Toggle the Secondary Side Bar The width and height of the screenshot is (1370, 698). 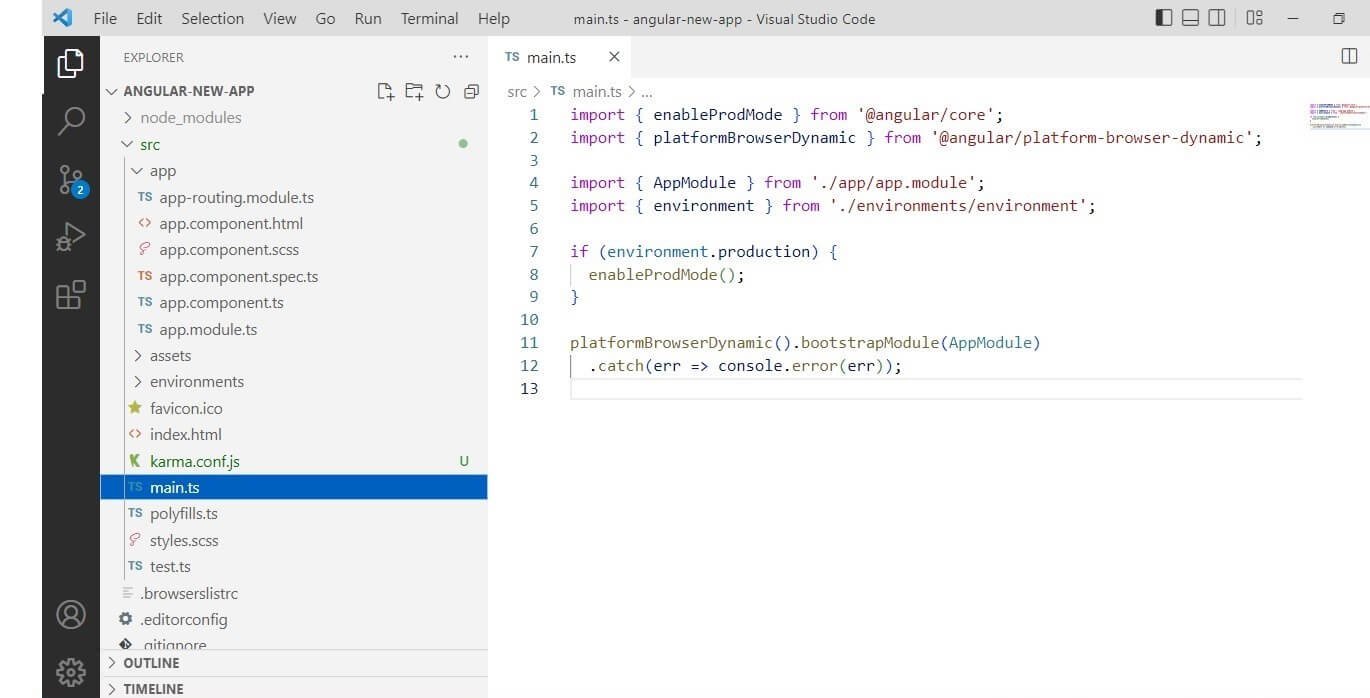coord(1217,17)
